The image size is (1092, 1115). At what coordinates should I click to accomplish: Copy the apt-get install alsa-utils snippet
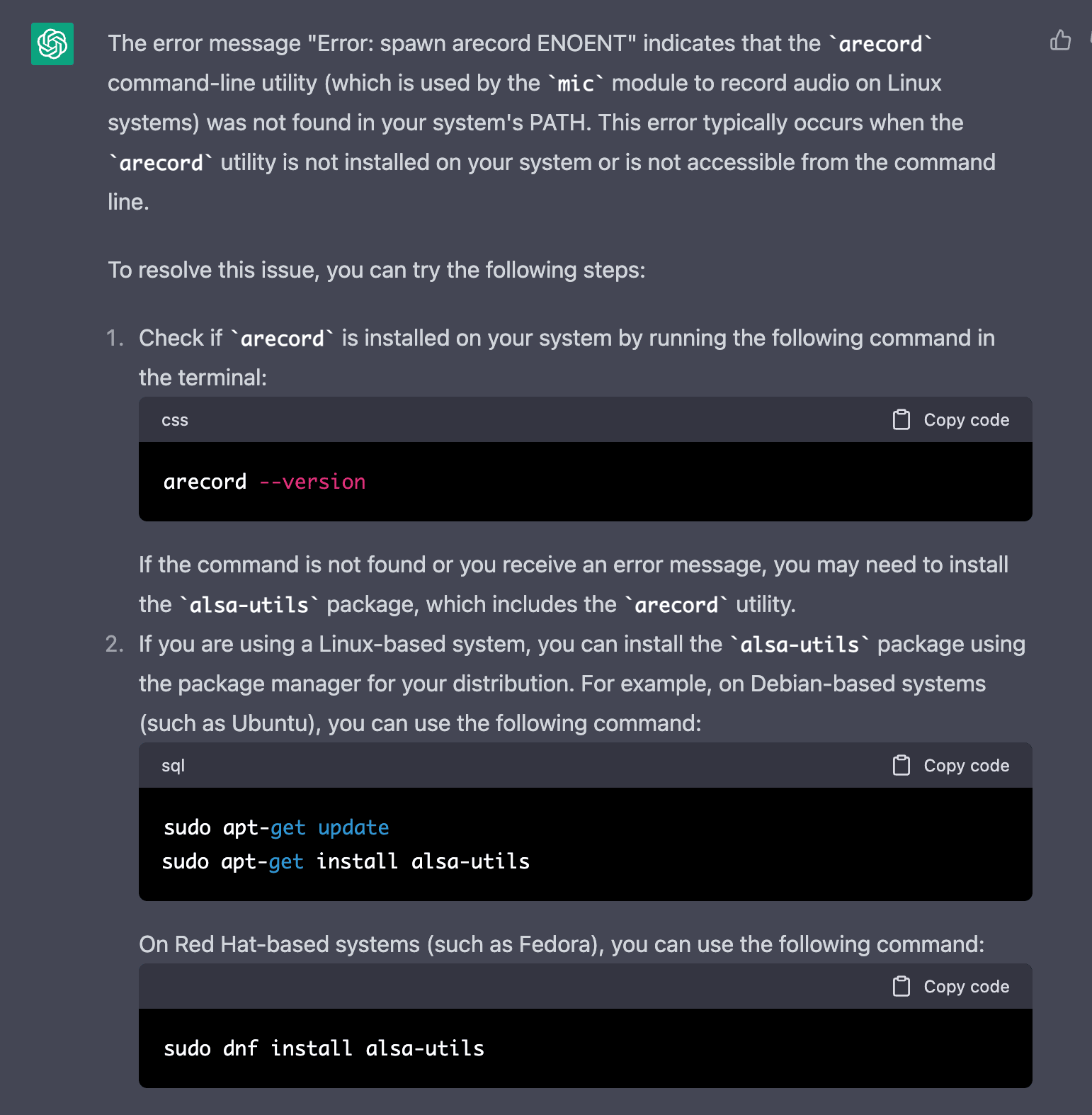951,765
